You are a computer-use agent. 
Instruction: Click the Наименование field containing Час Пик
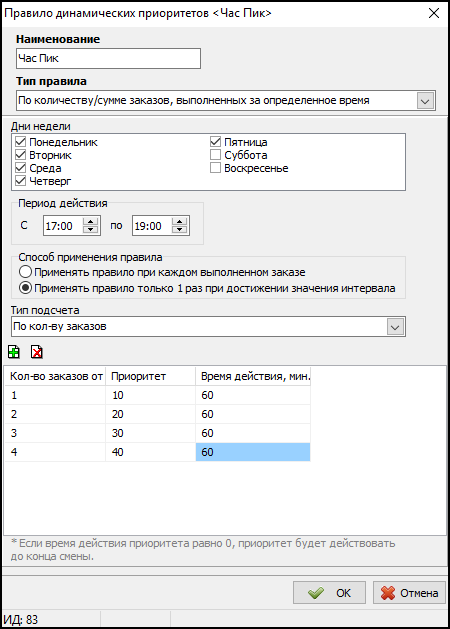[x=108, y=59]
